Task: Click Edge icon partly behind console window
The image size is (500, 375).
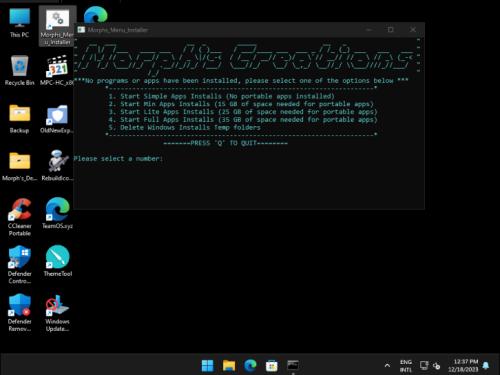Action: pos(96,15)
